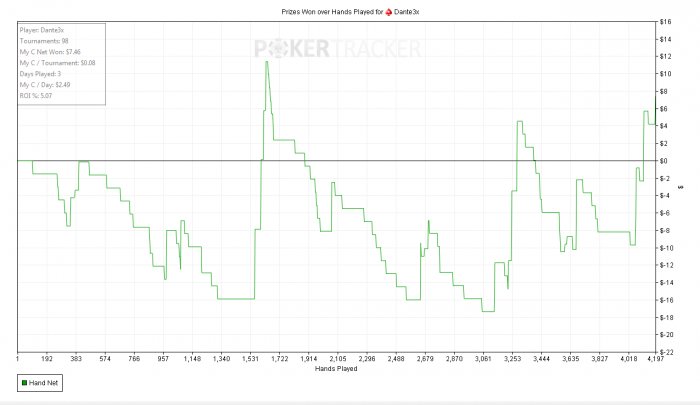The image size is (700, 405).
Task: Click x-axis label 1,148
Action: [x=192, y=359]
